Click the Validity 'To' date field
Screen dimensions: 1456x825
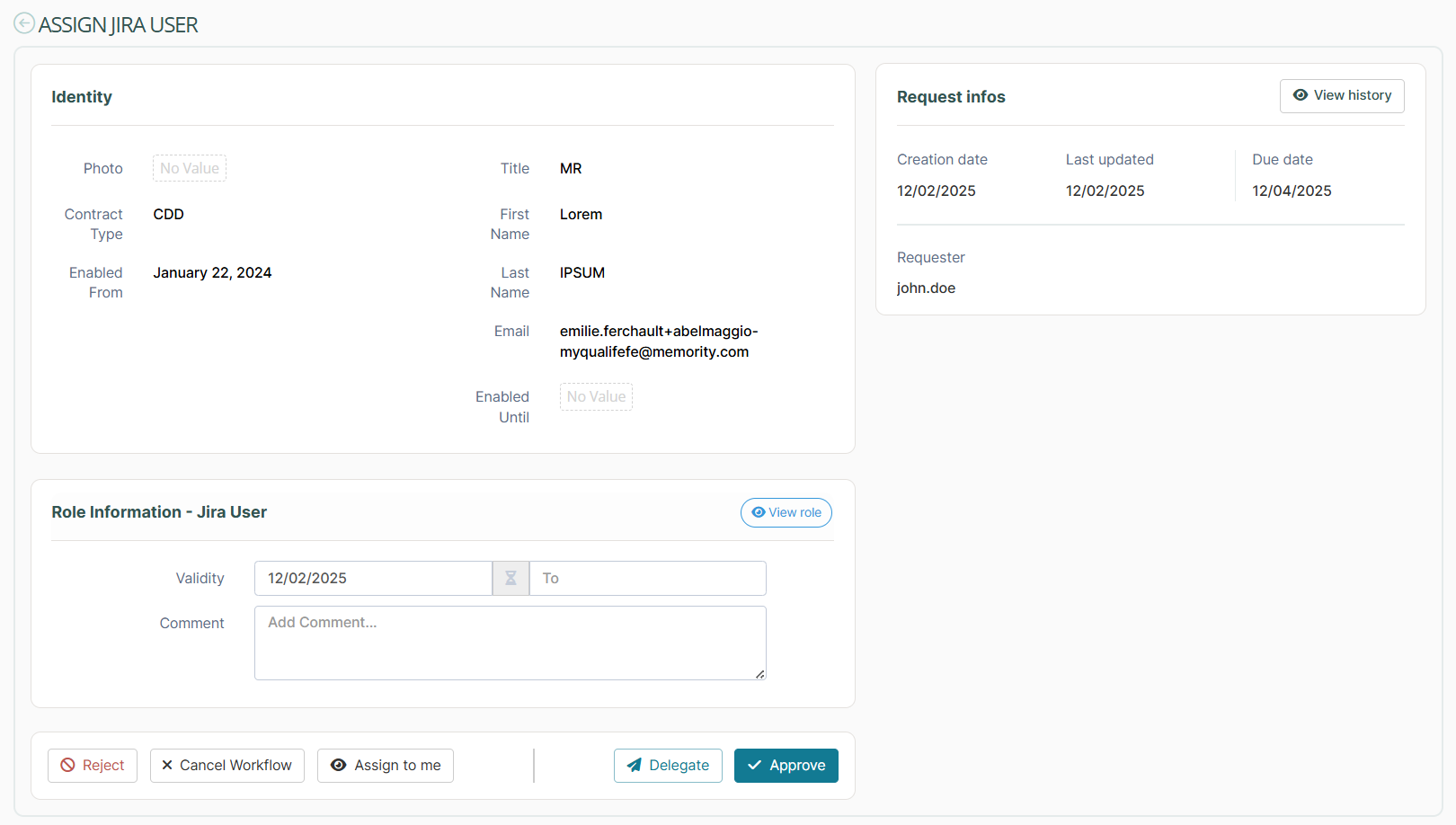coord(647,578)
